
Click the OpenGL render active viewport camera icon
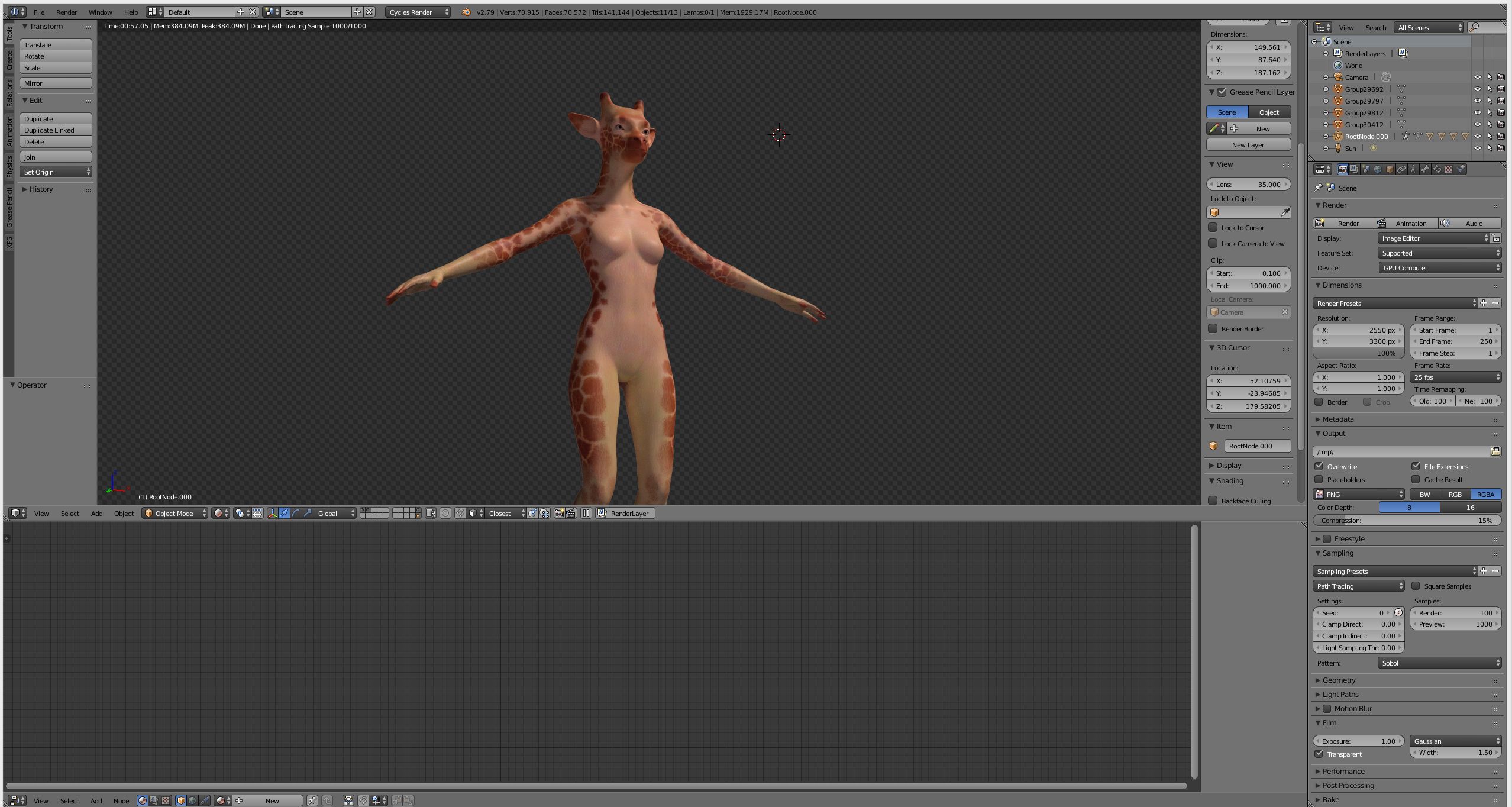coord(559,514)
